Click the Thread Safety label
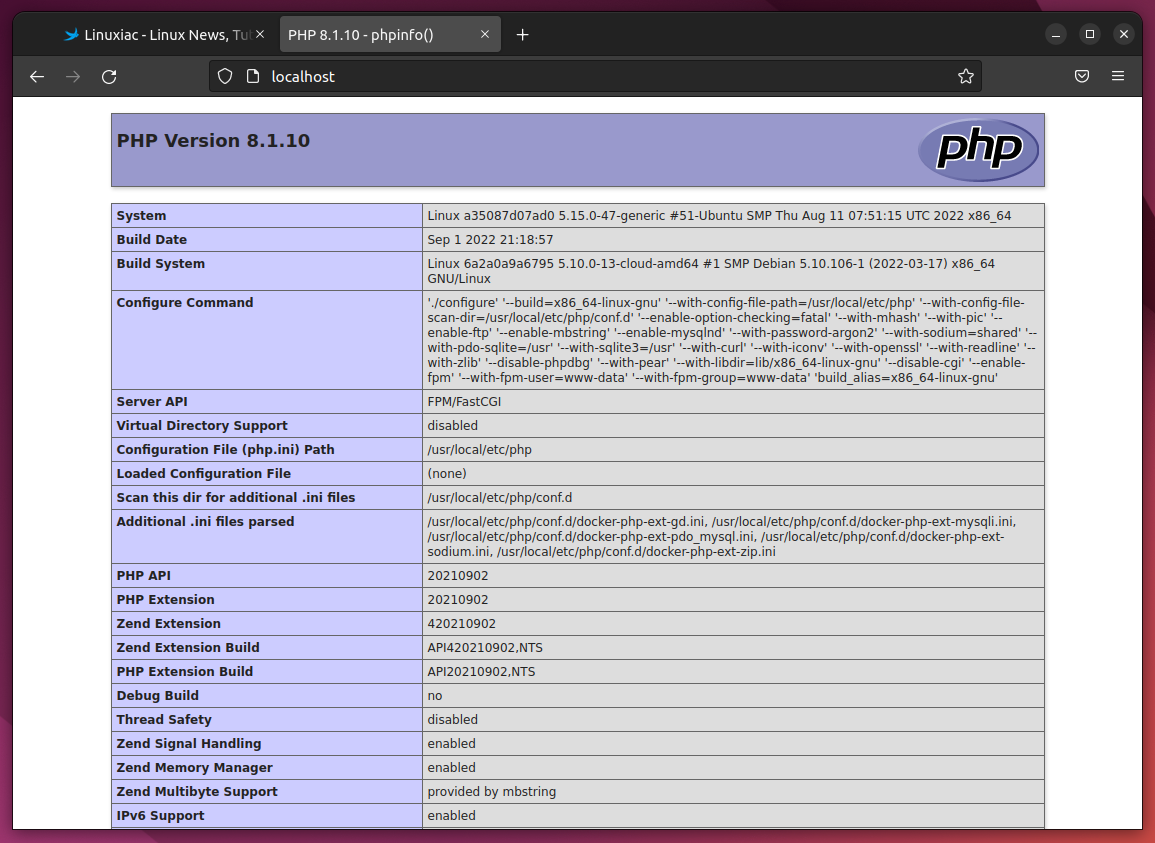The image size is (1155, 843). coord(164,720)
